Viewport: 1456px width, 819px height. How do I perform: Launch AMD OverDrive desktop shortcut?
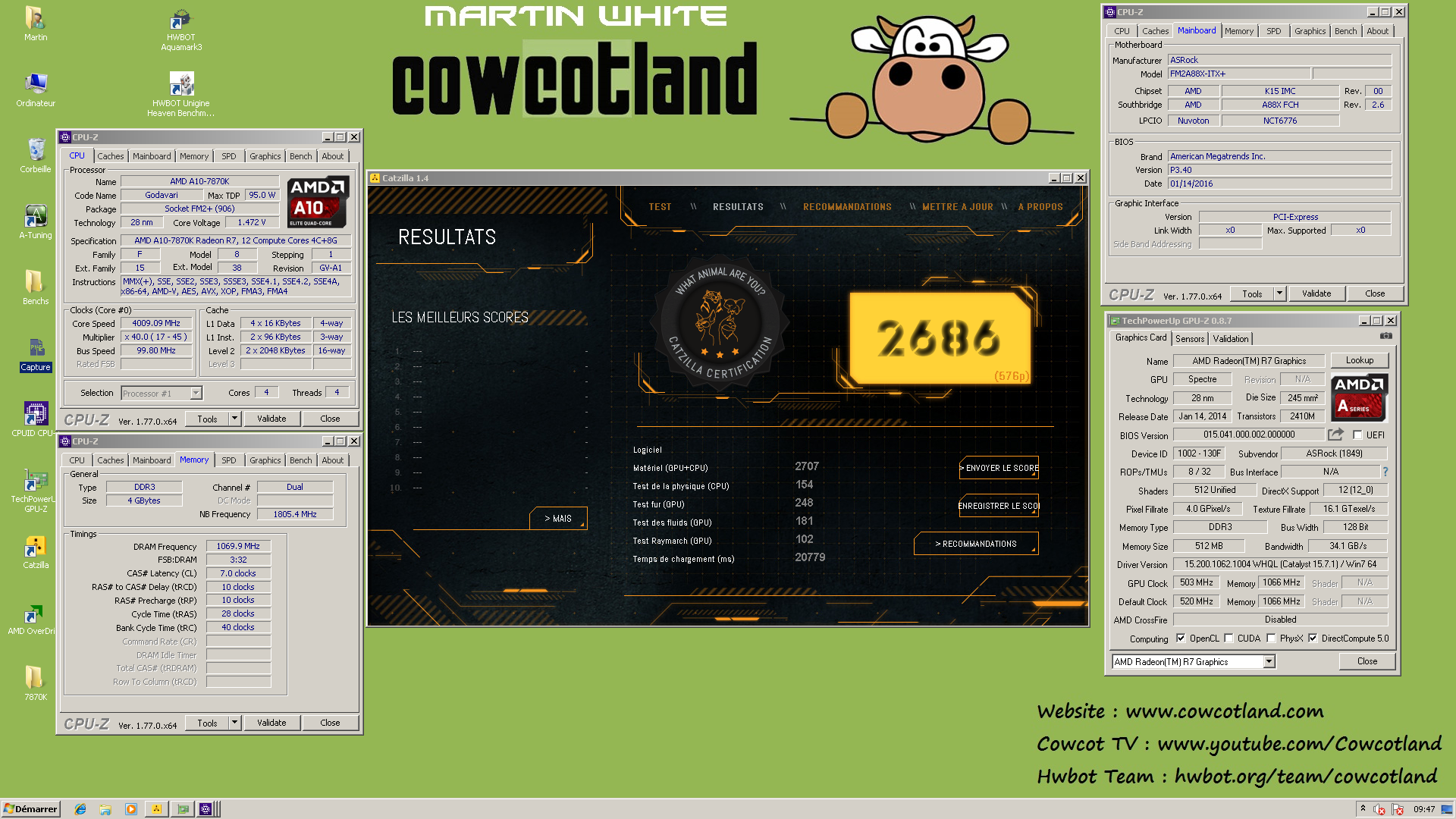click(32, 617)
